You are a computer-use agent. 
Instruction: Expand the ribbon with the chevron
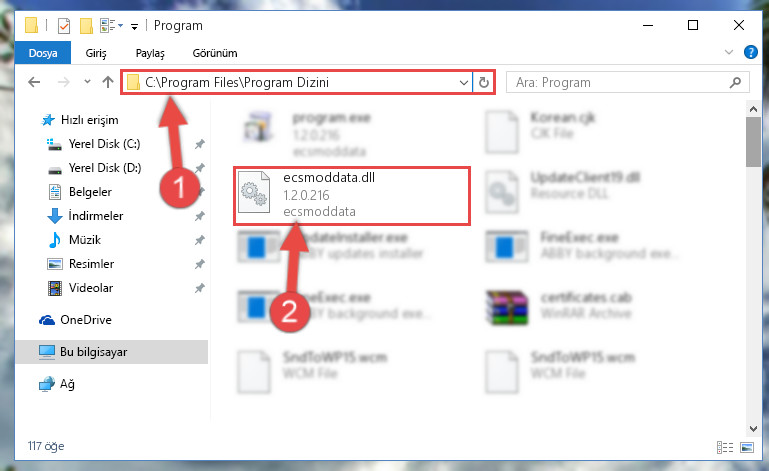coord(729,52)
